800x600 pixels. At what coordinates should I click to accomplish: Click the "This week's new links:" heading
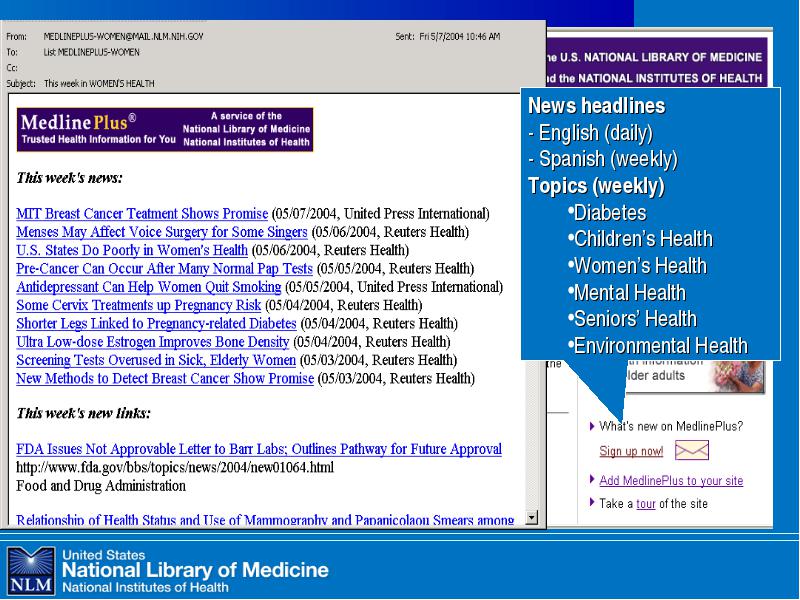[x=84, y=413]
